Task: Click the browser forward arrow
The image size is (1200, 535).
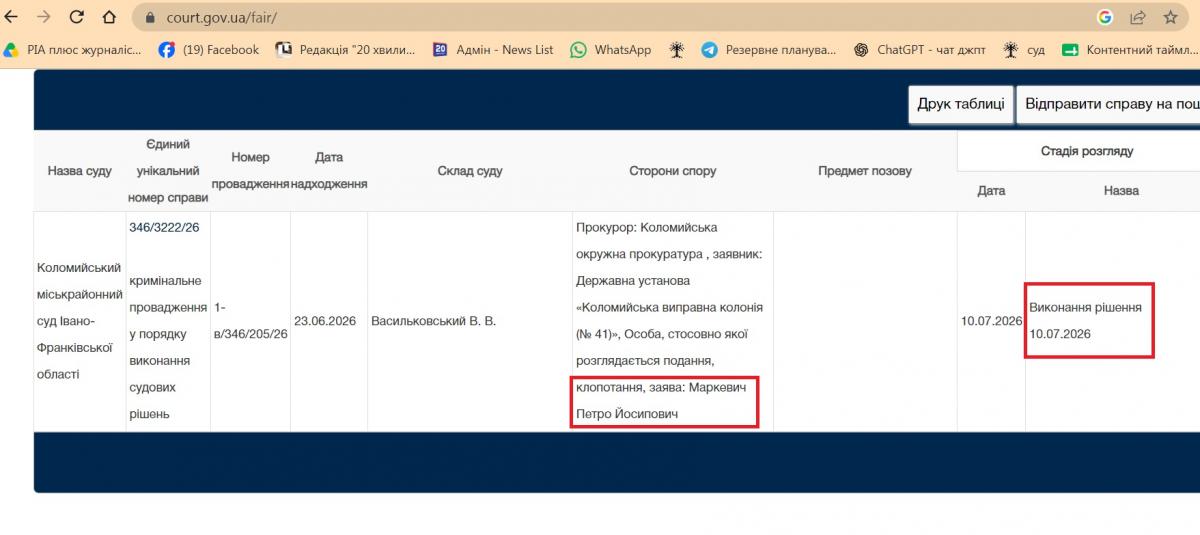Action: 43,17
